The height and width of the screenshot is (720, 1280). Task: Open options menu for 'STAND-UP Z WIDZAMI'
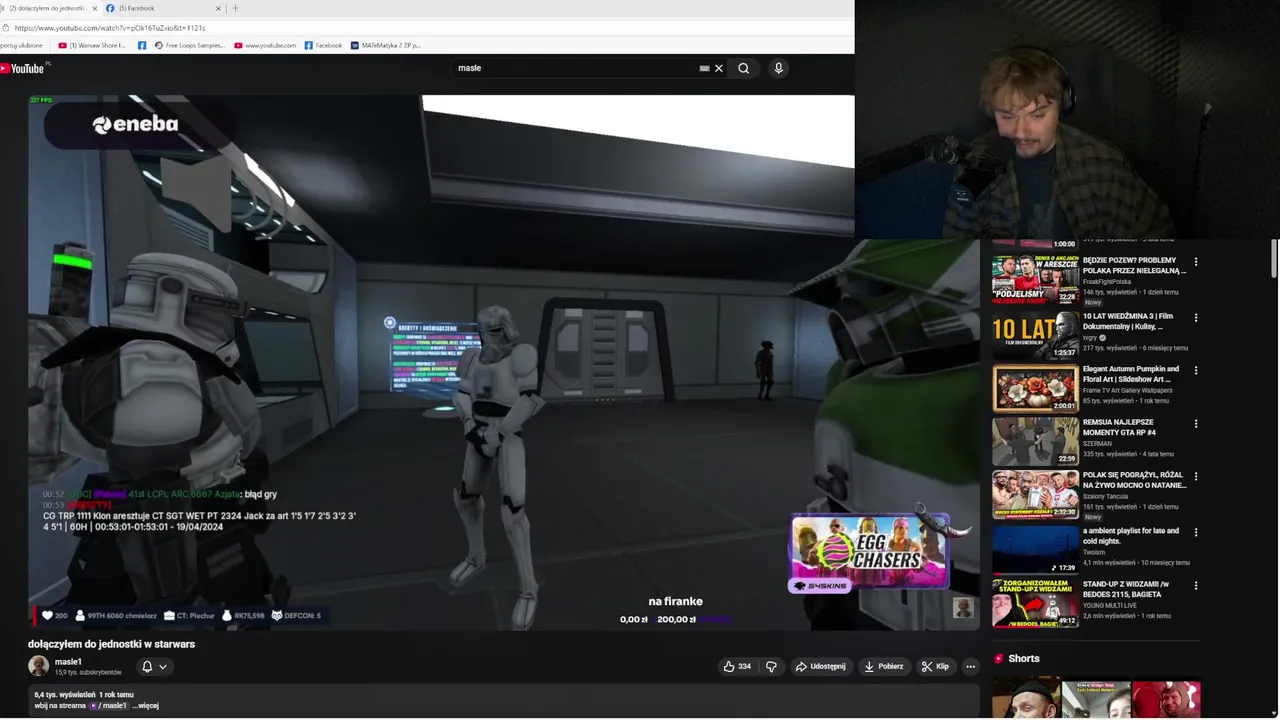click(x=1195, y=585)
